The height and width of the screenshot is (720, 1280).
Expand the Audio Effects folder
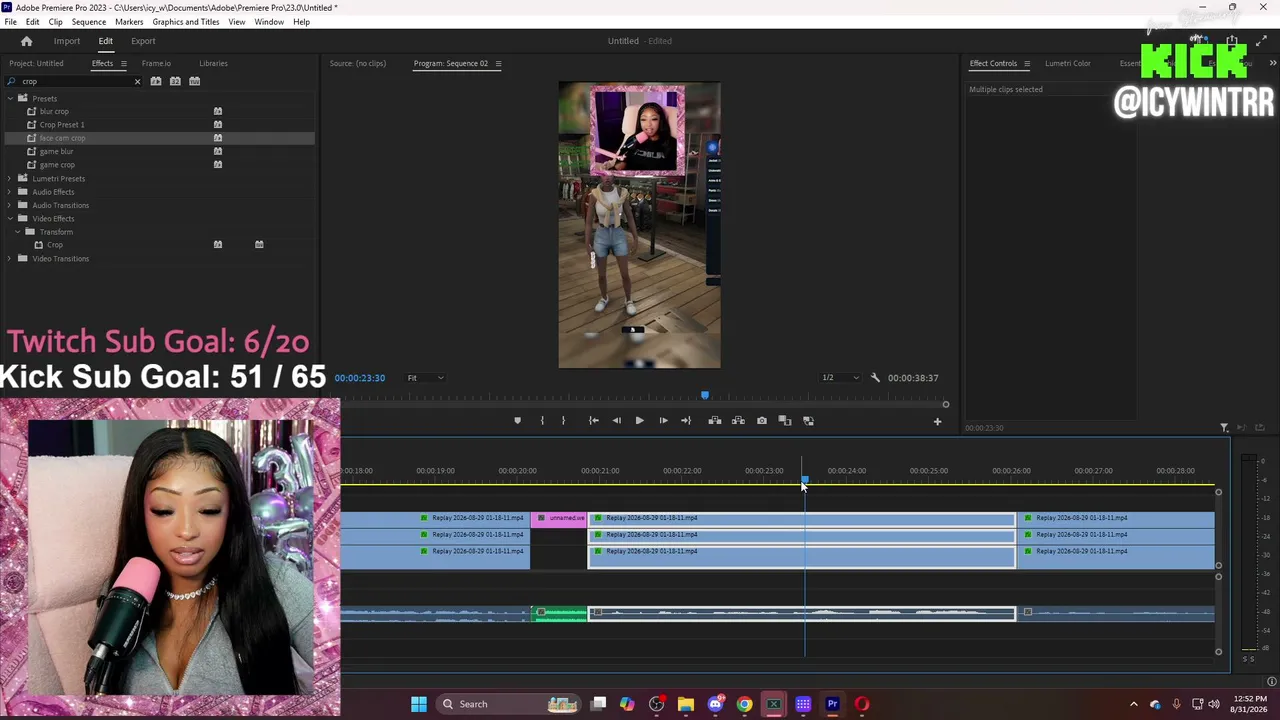(x=10, y=192)
